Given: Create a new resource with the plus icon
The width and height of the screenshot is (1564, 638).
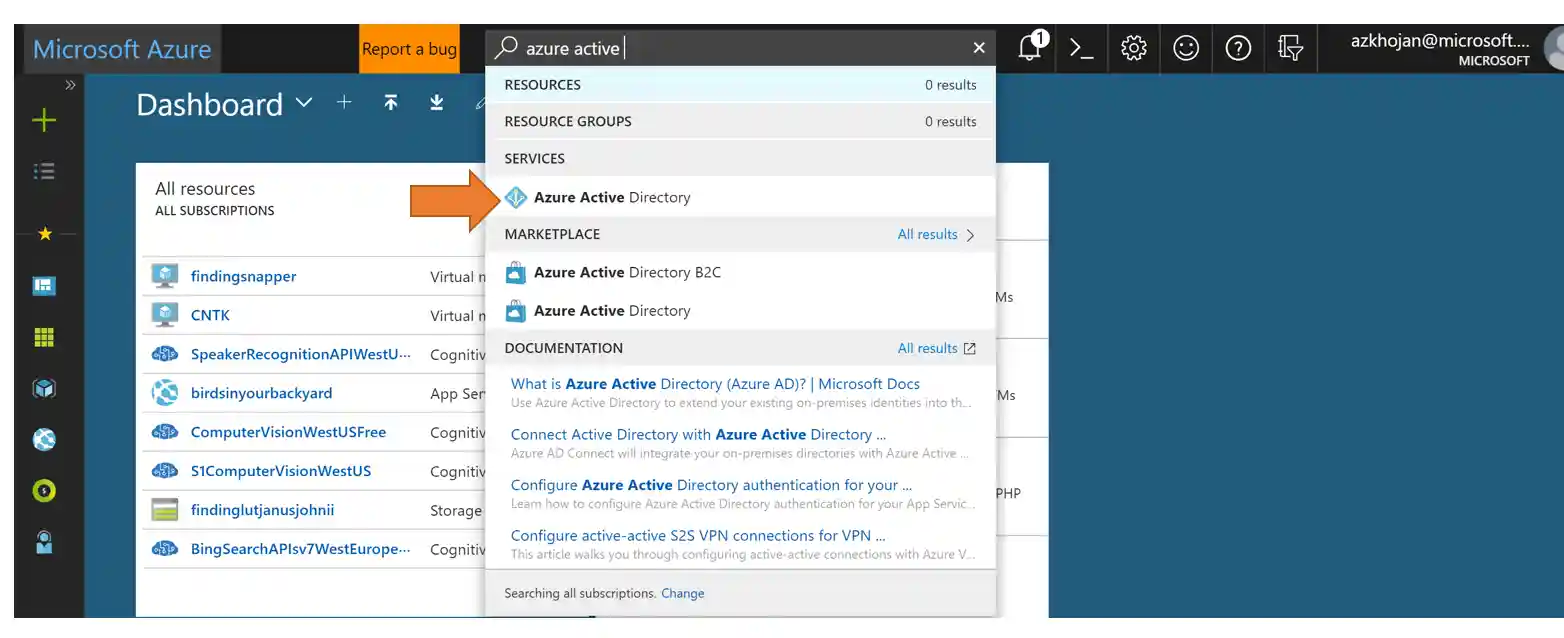Looking at the screenshot, I should click(x=43, y=120).
